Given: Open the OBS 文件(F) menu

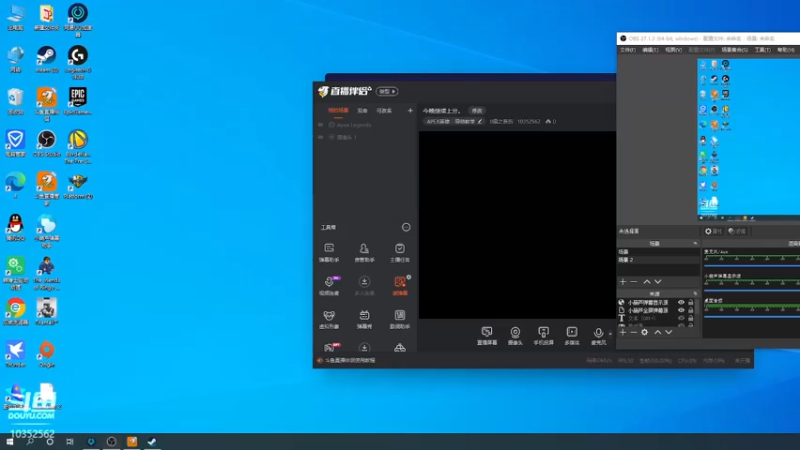Looking at the screenshot, I should tap(628, 50).
